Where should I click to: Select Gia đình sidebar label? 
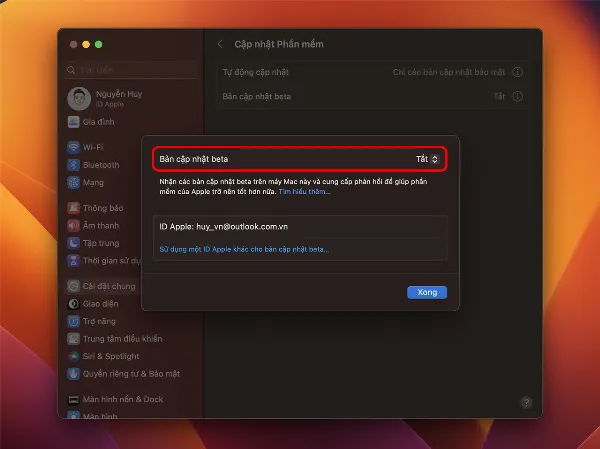click(98, 122)
